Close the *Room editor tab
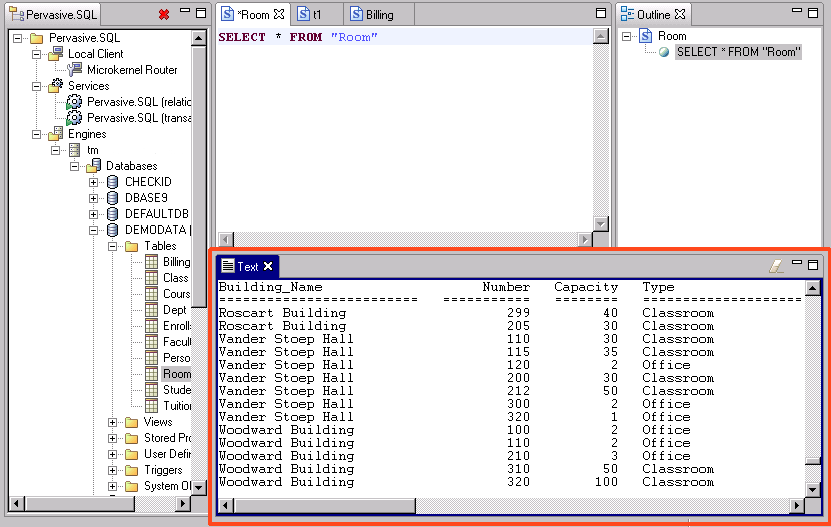The height and width of the screenshot is (527, 831). 279,15
